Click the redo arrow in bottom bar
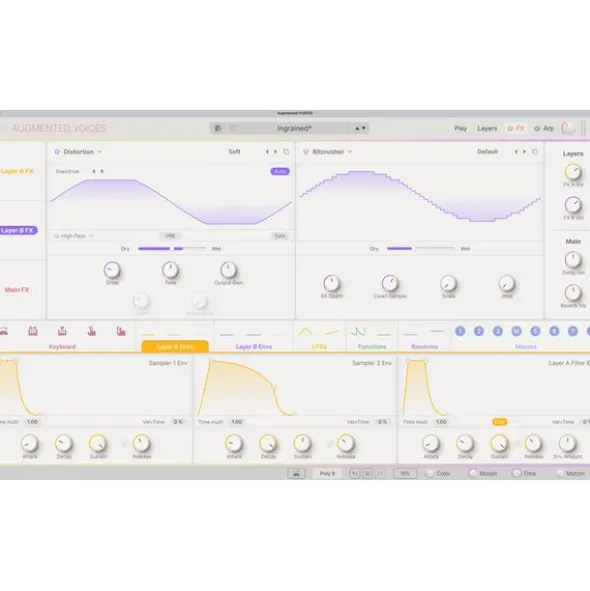This screenshot has width=590, height=591. [x=380, y=473]
